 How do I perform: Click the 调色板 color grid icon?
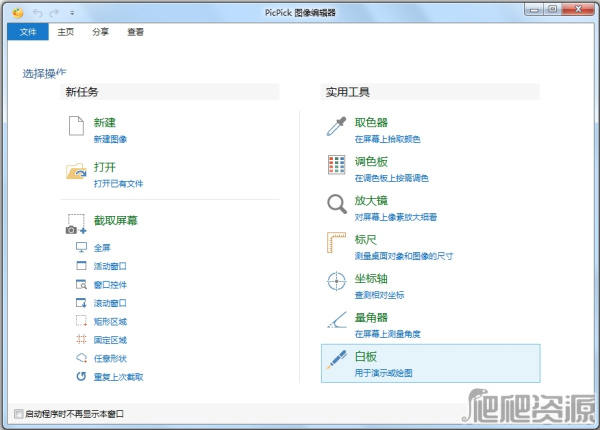coord(337,165)
